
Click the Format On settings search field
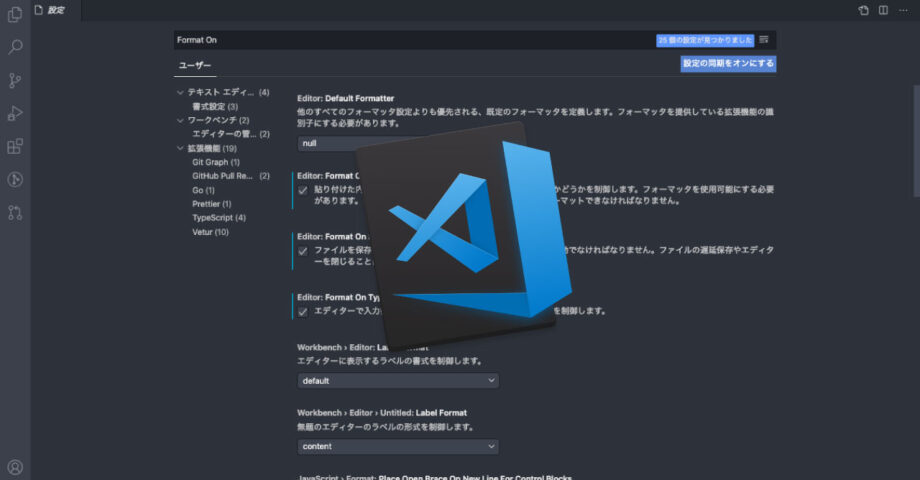[414, 40]
